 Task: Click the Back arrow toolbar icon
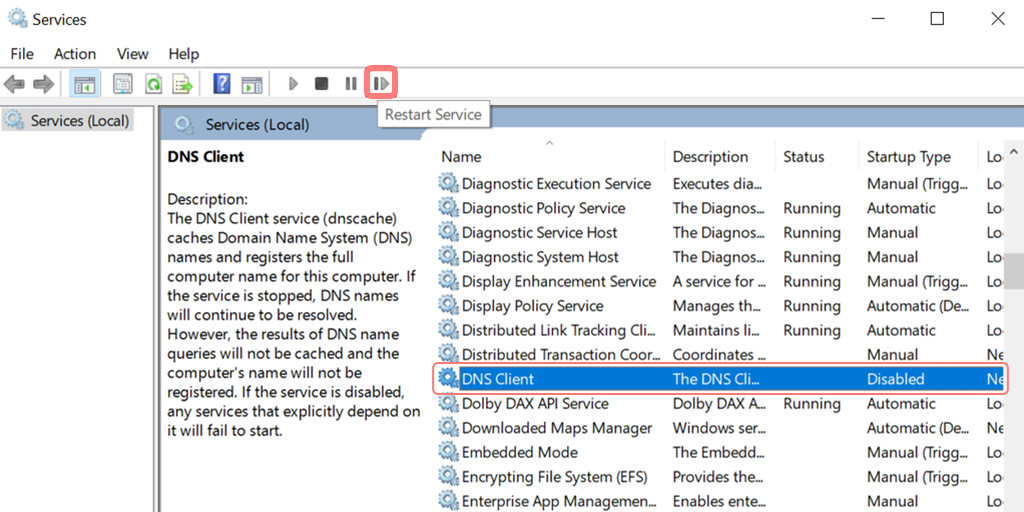(x=14, y=84)
